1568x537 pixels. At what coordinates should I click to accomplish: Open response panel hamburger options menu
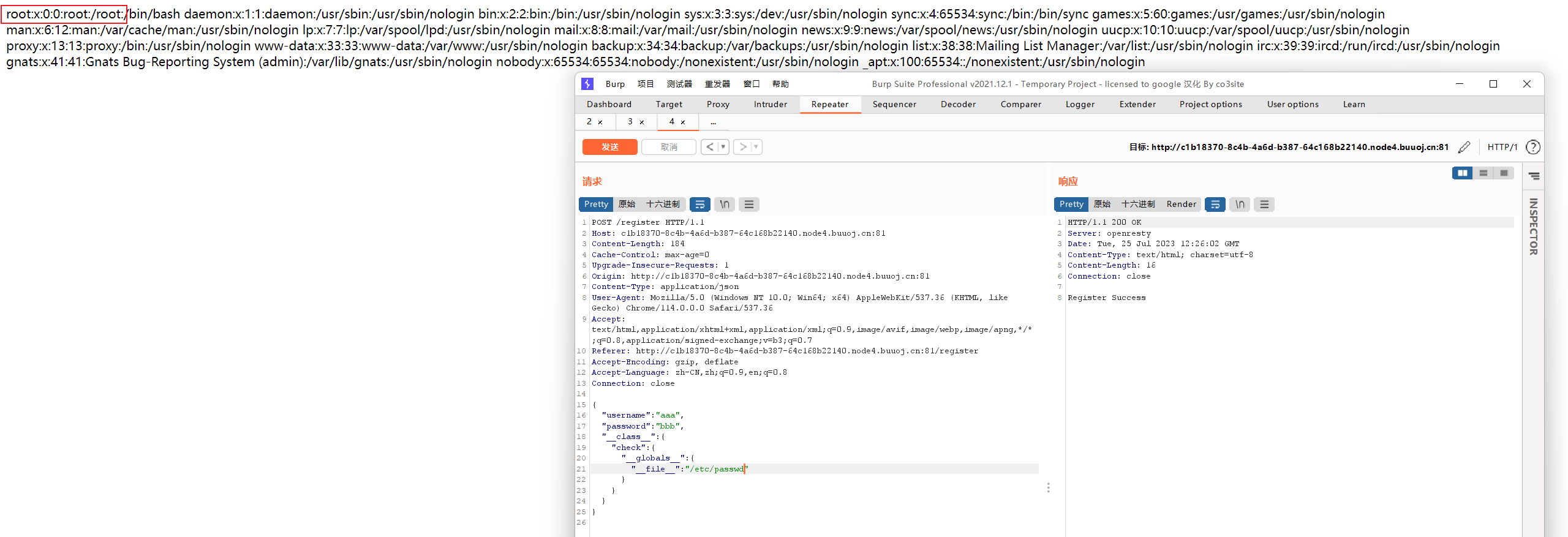click(1264, 205)
